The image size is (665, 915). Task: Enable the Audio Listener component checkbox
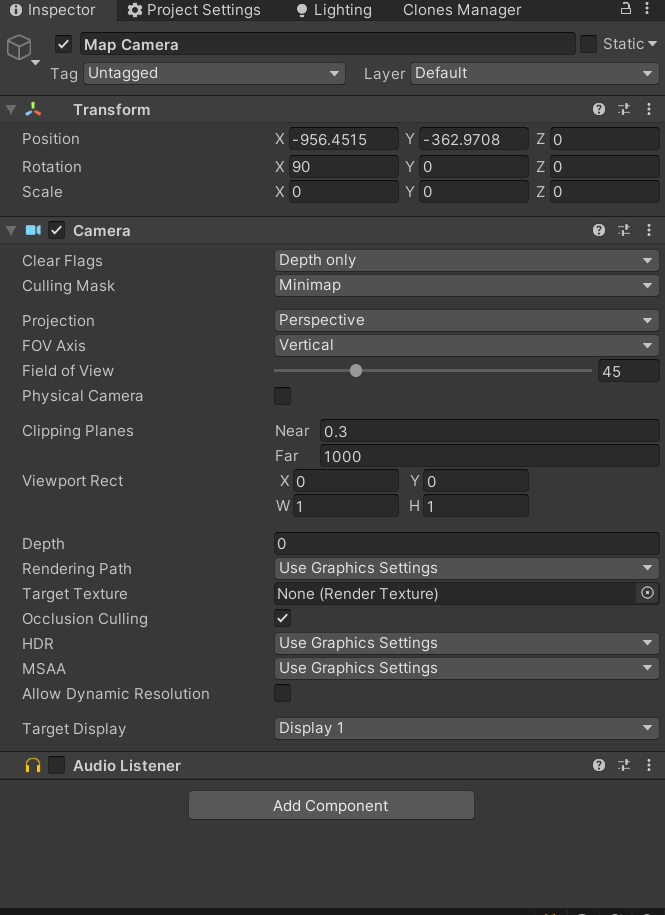(x=57, y=765)
